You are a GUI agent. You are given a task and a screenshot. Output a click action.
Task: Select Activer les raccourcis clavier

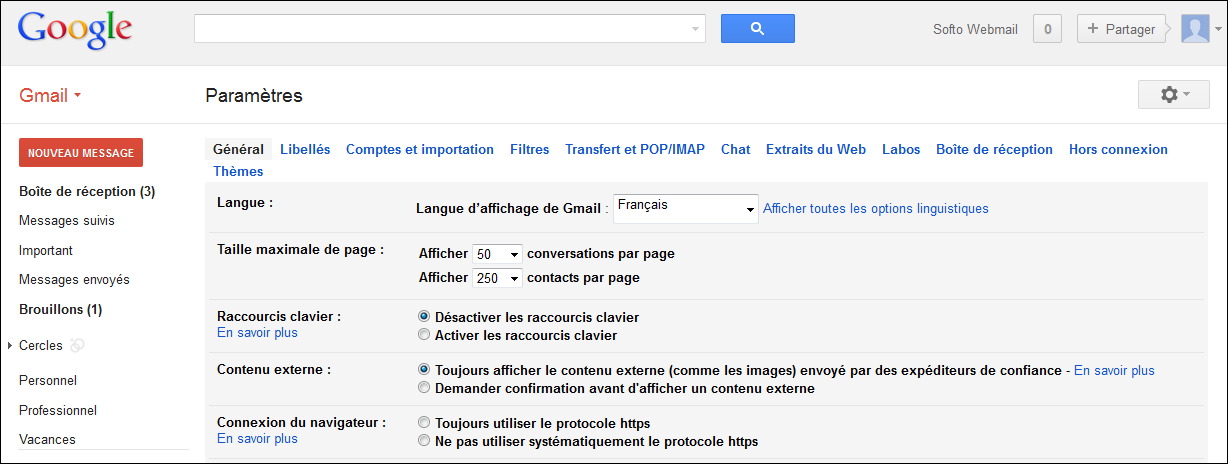[x=424, y=335]
